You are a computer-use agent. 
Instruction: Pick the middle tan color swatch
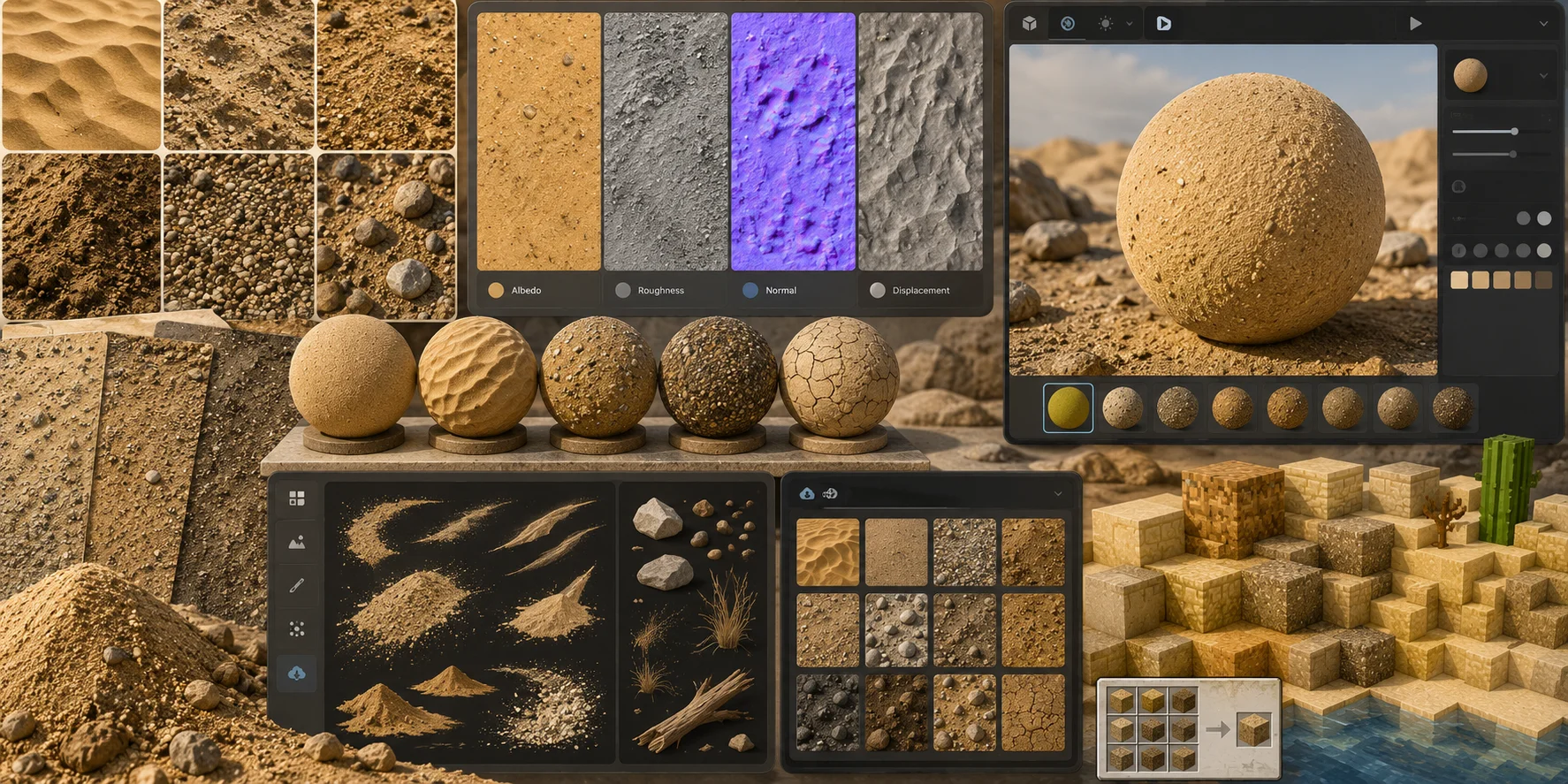click(x=1502, y=280)
